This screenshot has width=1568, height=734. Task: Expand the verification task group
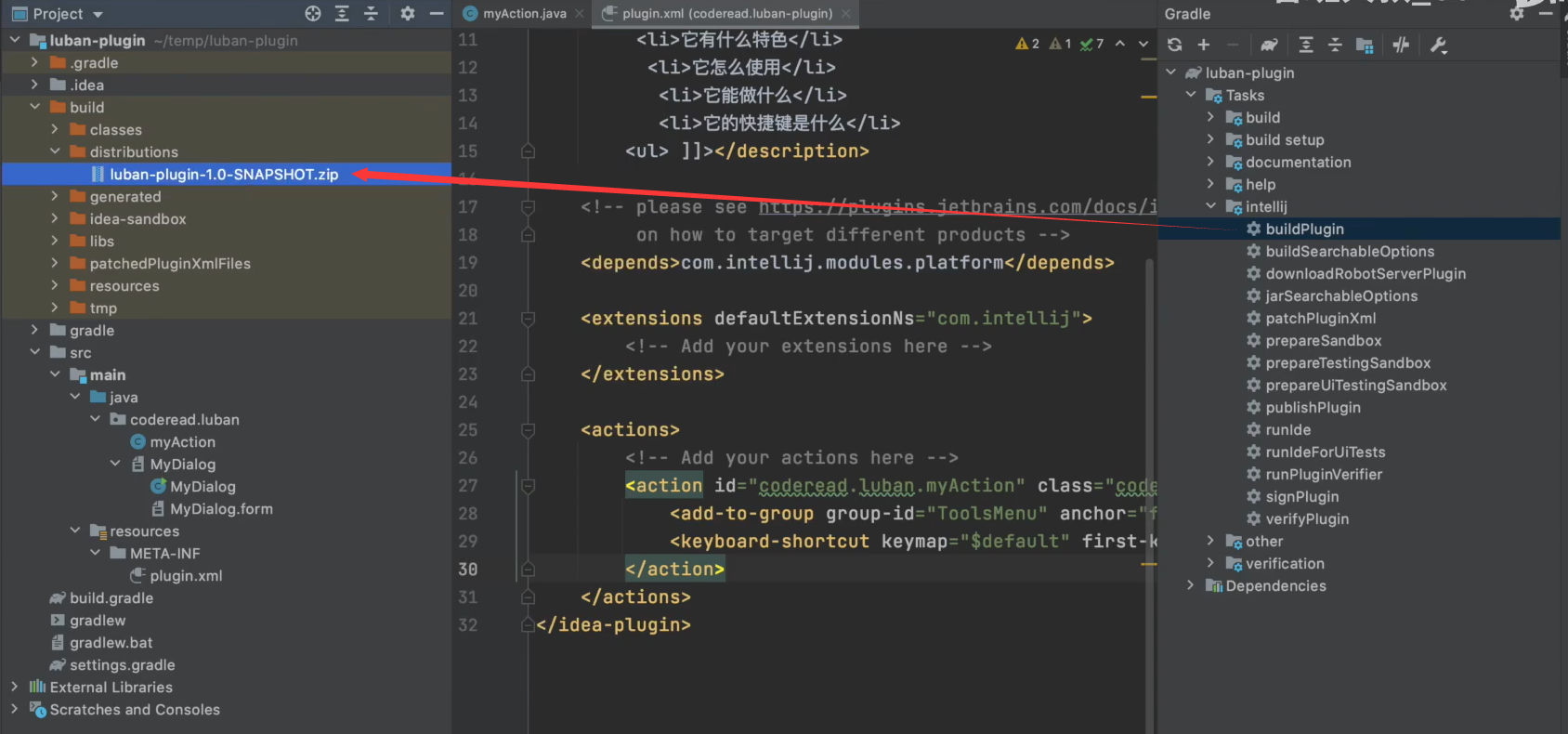click(x=1210, y=563)
